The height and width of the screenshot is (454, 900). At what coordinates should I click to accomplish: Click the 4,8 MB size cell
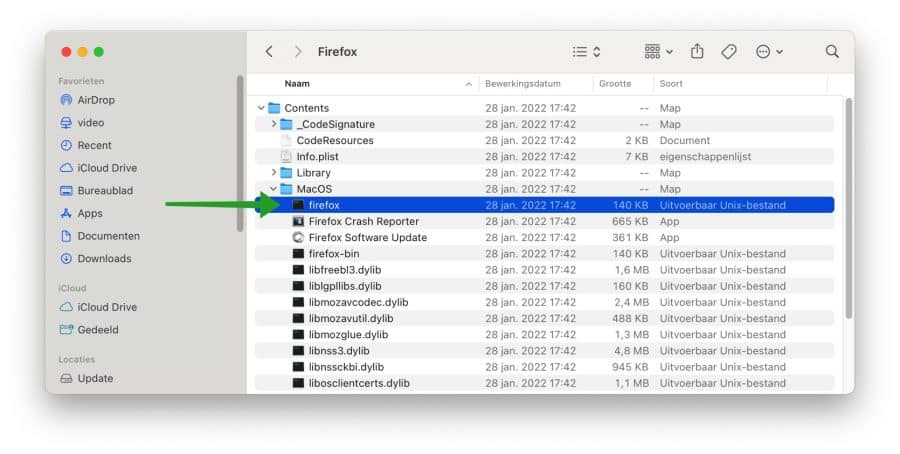[631, 351]
